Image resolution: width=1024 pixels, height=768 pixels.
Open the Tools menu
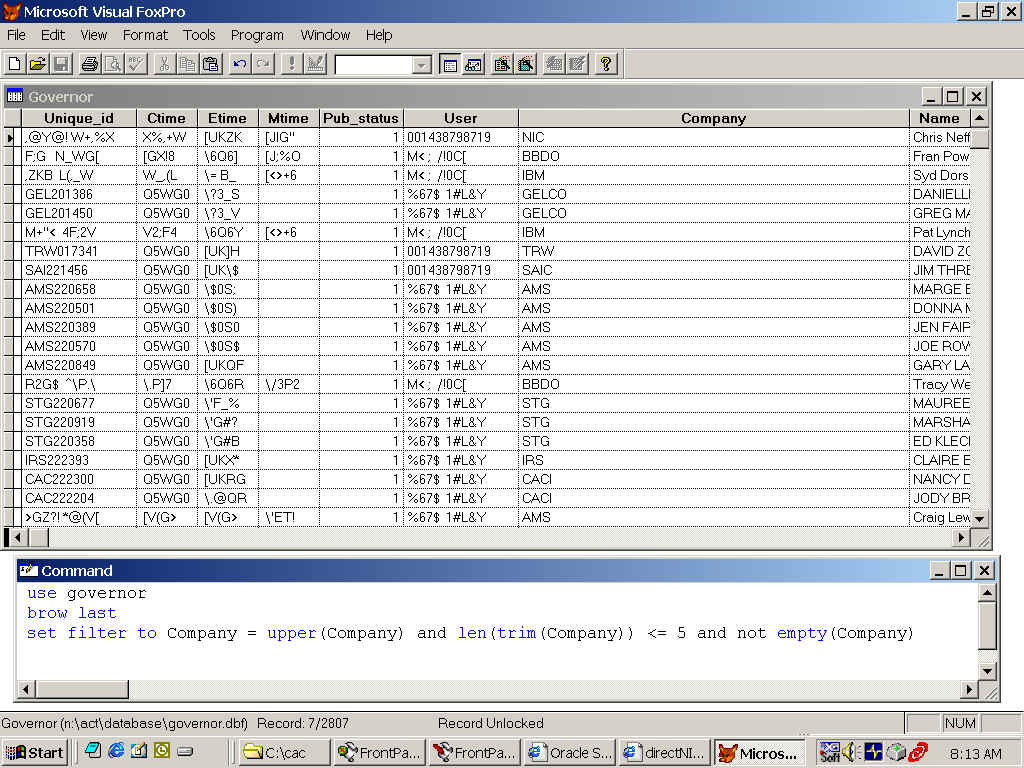click(x=199, y=35)
